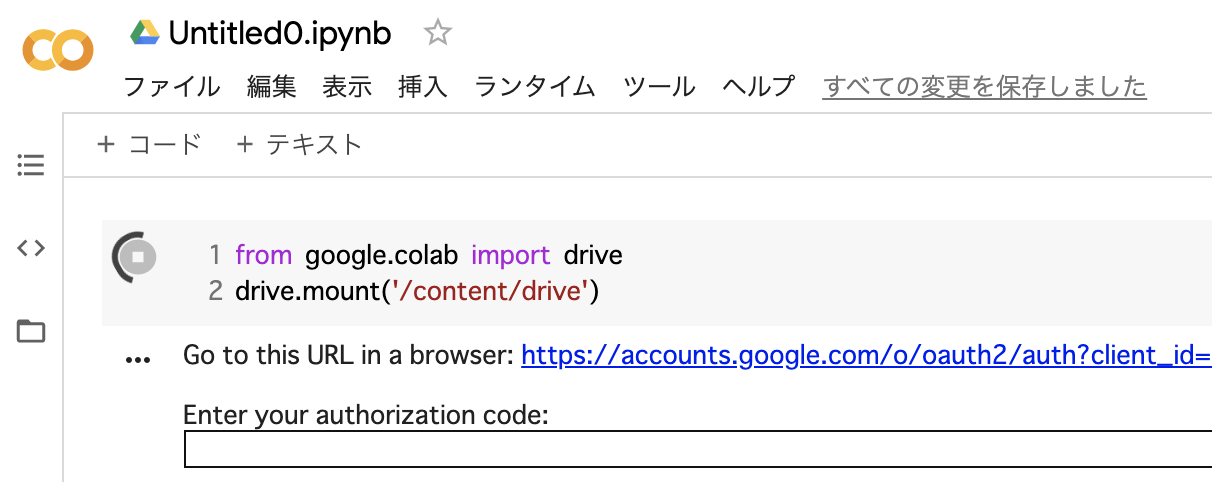Open the ツール menu

pos(659,87)
